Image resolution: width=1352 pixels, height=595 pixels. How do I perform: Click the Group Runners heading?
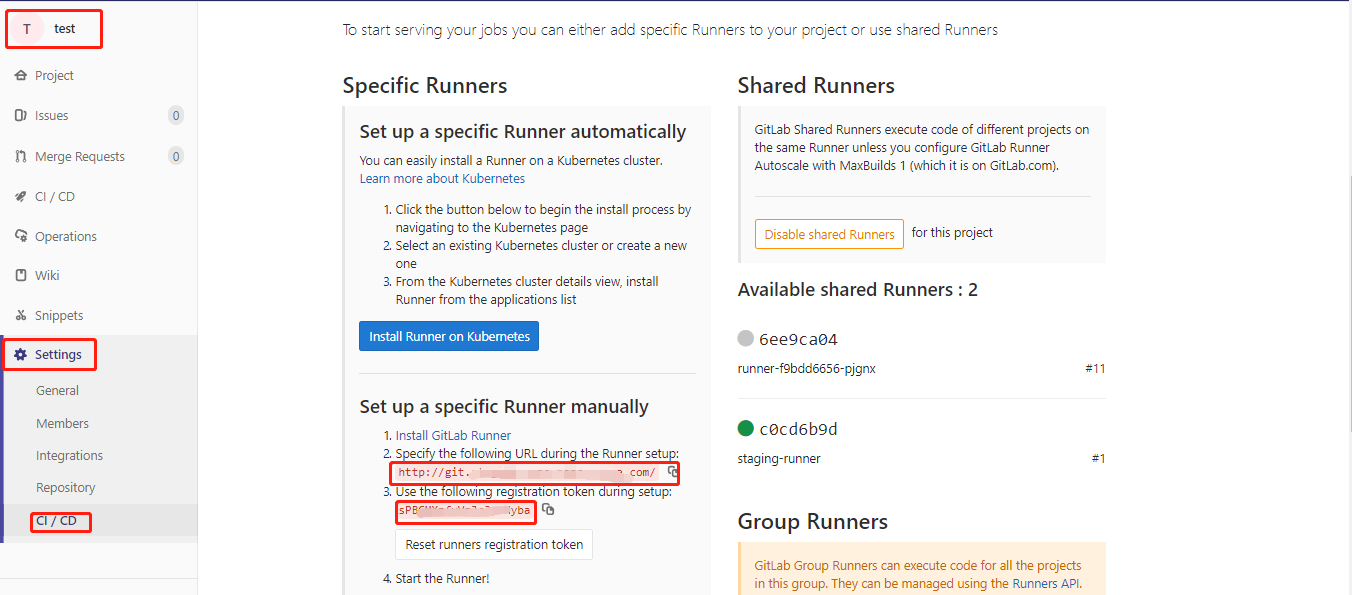(x=813, y=522)
